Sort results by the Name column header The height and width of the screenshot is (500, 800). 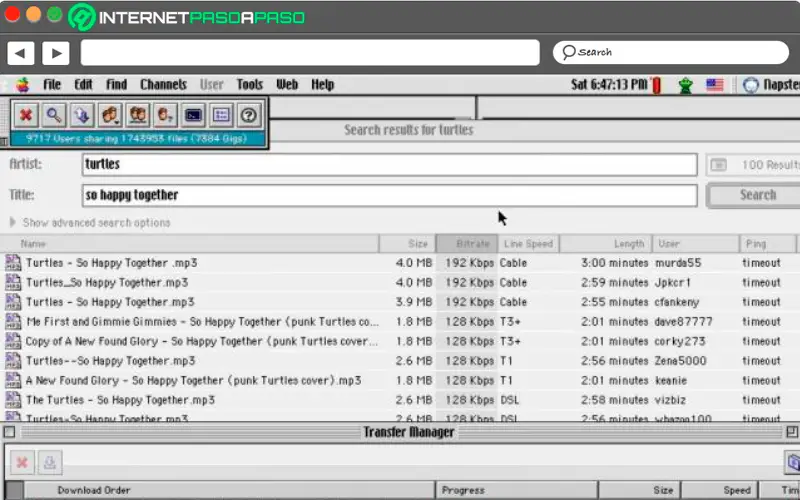190,244
